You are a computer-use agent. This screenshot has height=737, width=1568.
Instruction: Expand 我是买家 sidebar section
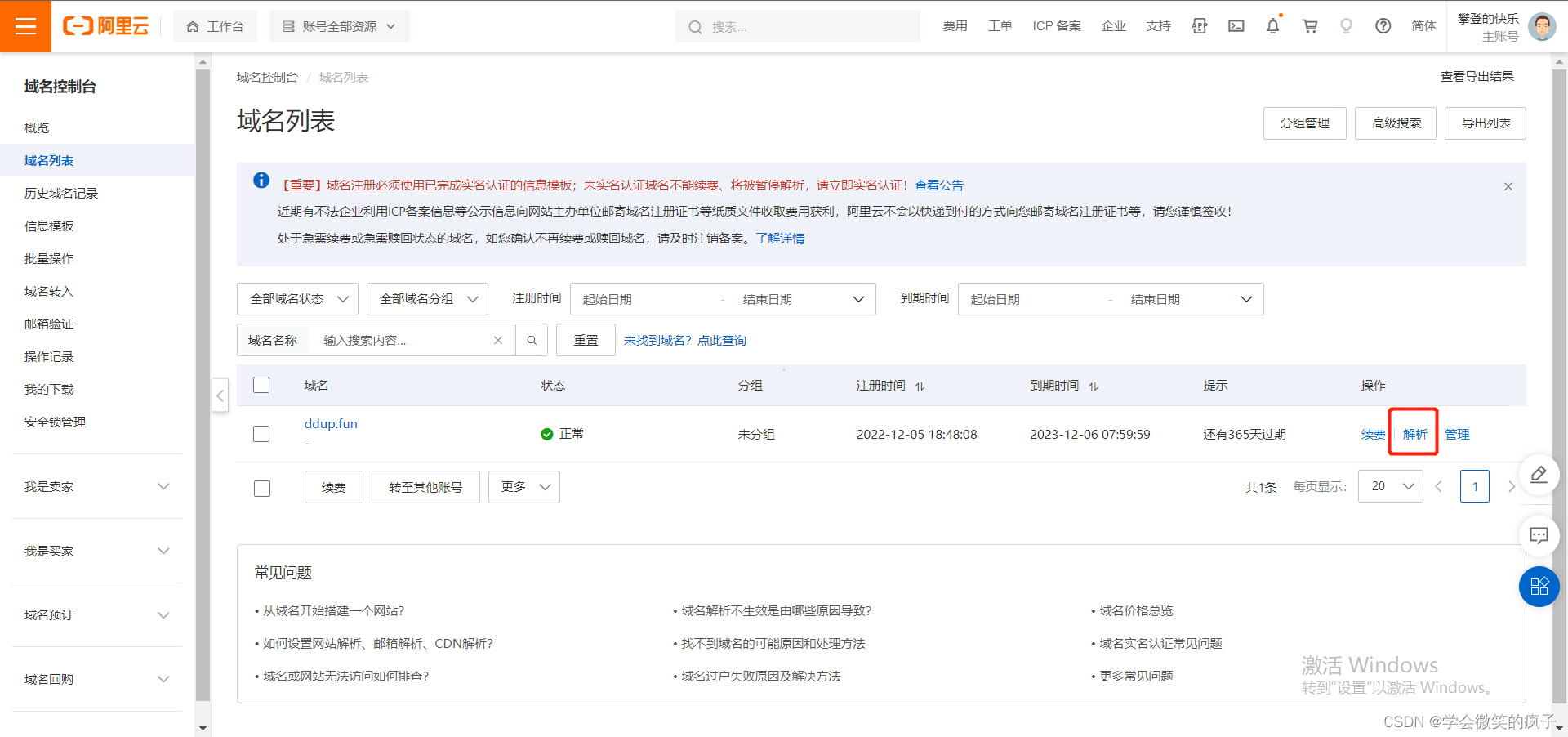tap(97, 551)
